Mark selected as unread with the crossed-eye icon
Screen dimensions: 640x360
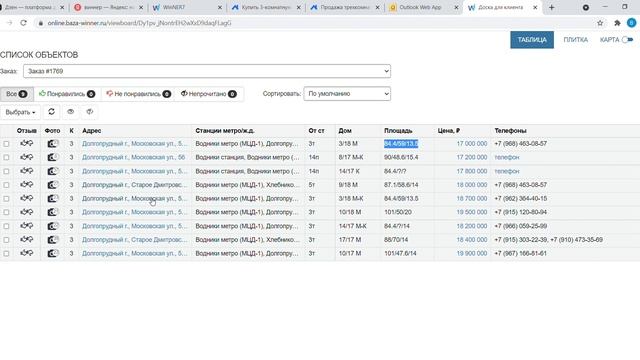[x=90, y=112]
